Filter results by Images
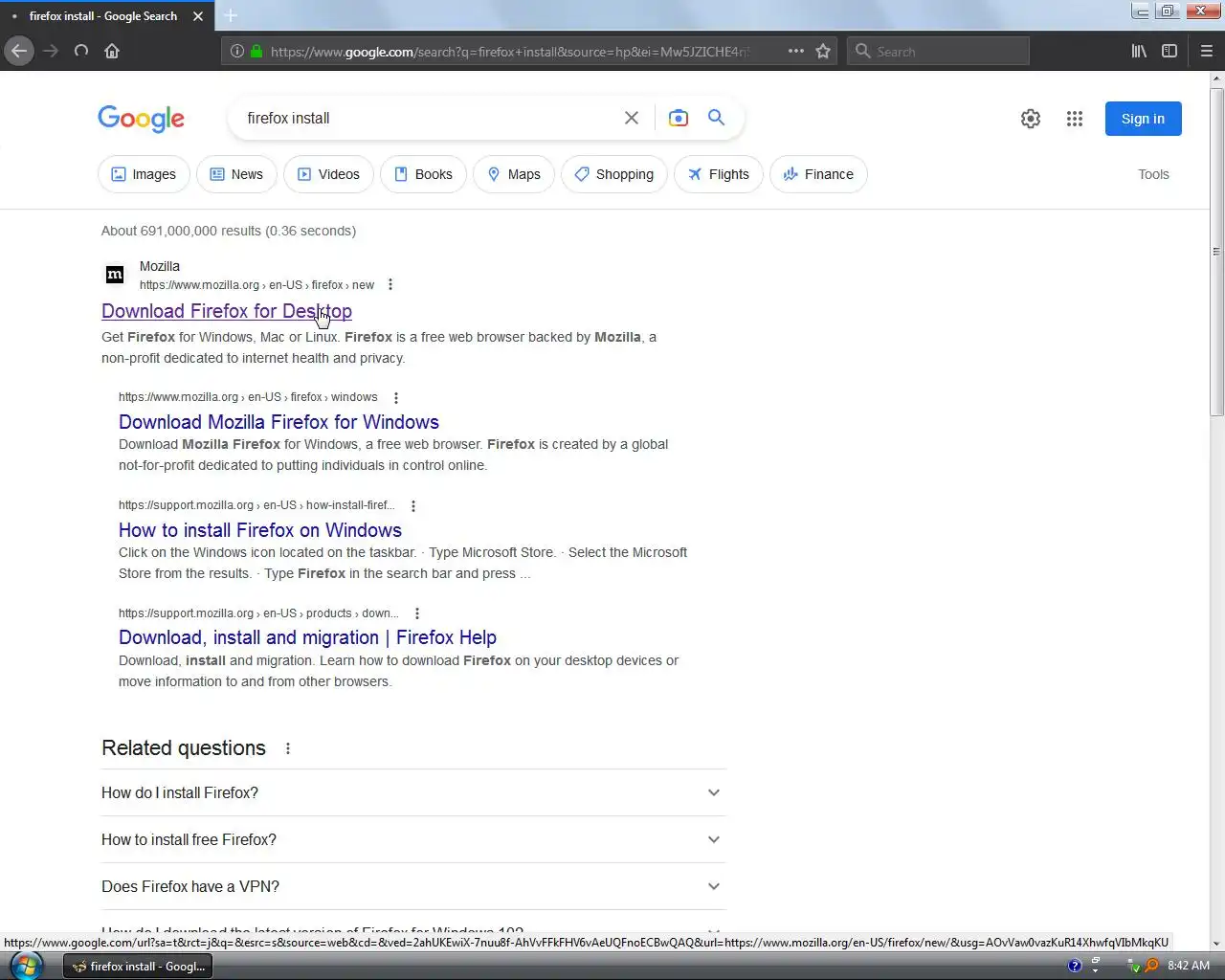This screenshot has height=980, width=1225. pos(144,174)
